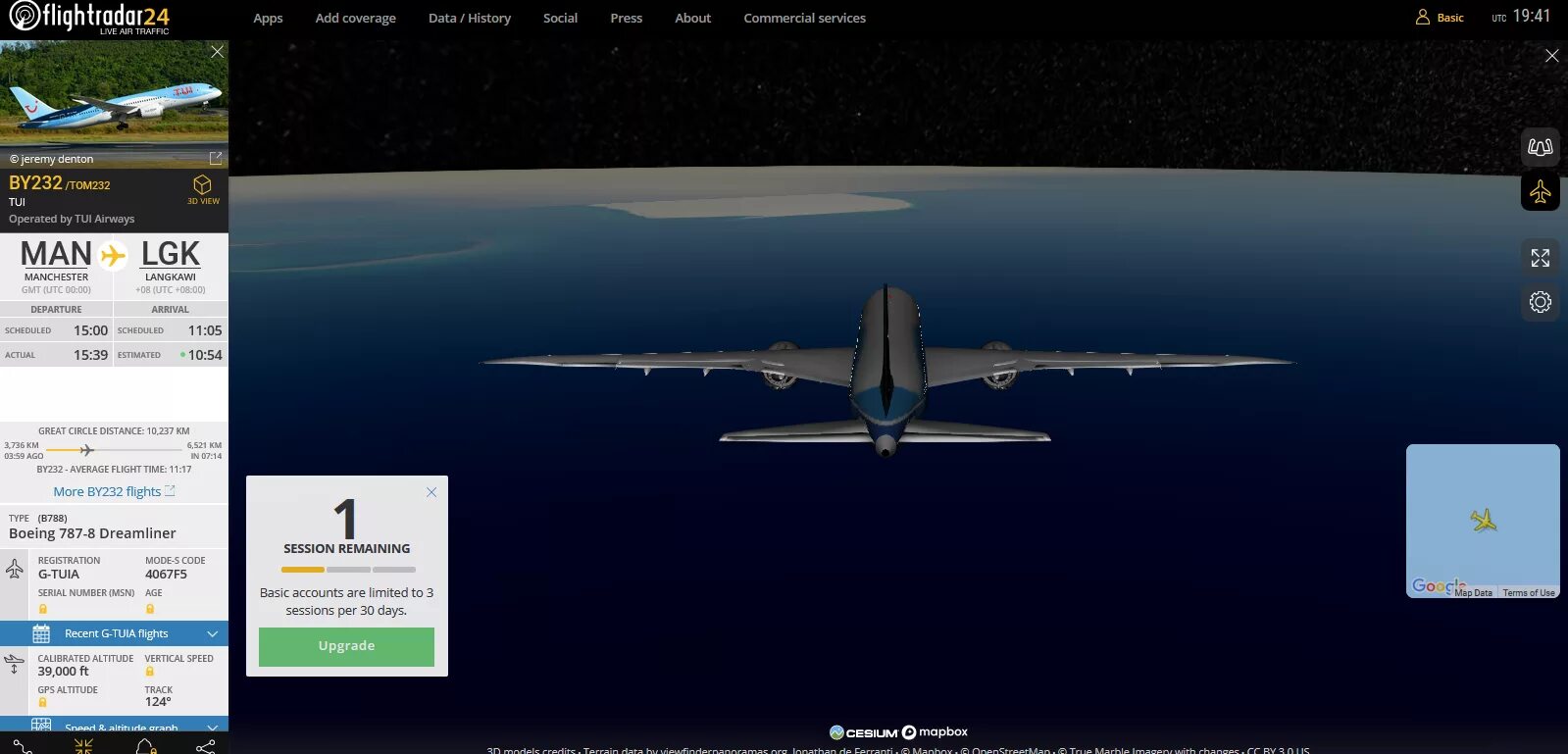Select the cockpit view icon

click(x=1541, y=147)
